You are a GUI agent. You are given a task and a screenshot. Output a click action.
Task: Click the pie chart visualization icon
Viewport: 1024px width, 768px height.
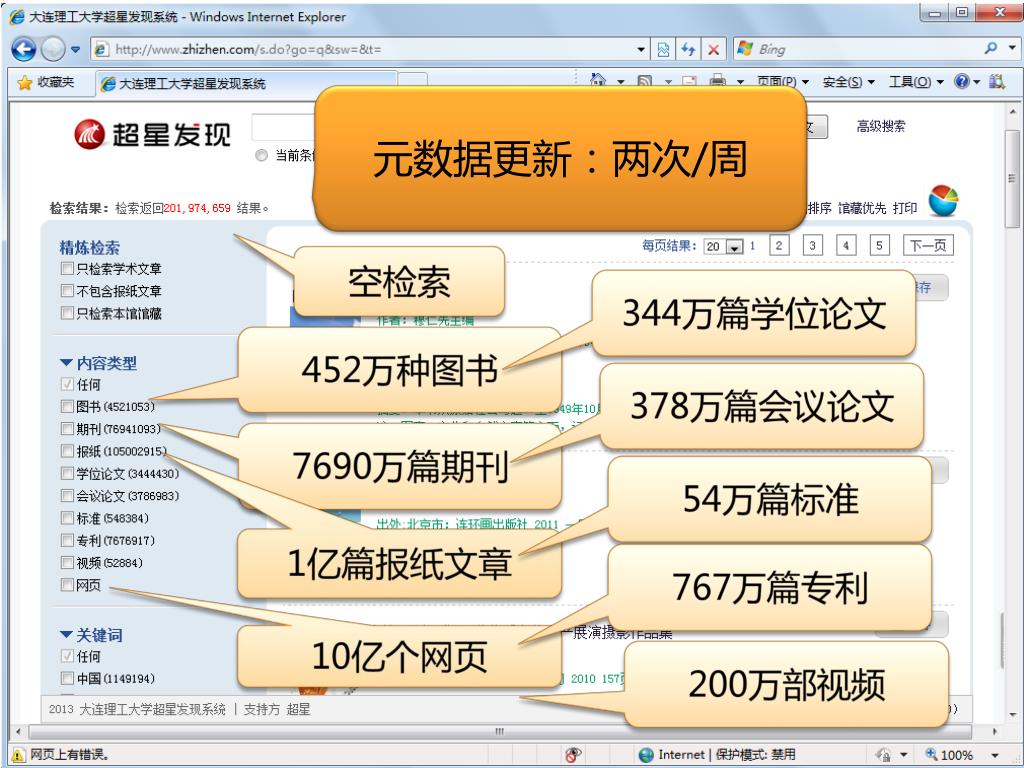[x=943, y=200]
